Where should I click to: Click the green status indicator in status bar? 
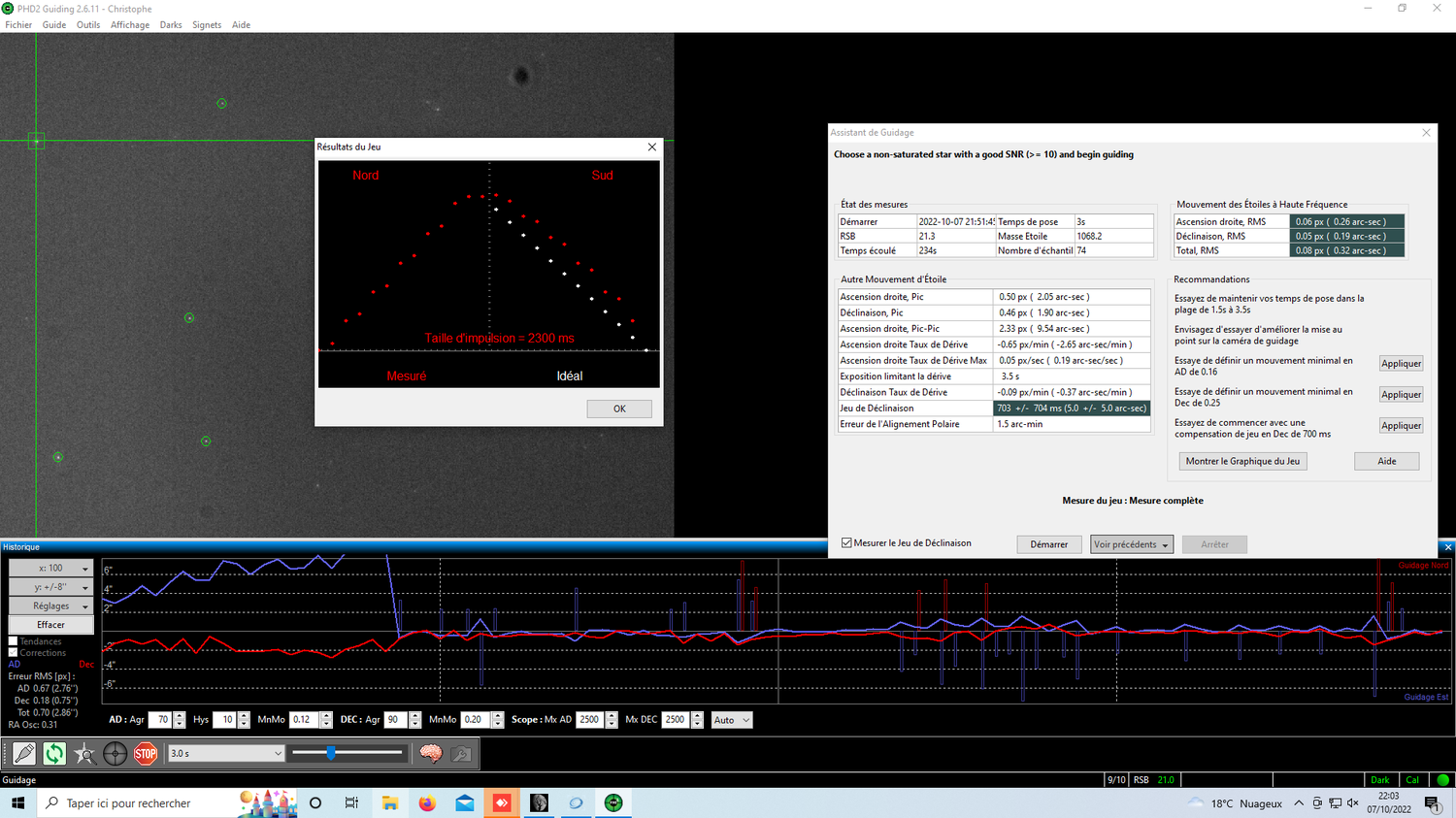[x=1443, y=780]
